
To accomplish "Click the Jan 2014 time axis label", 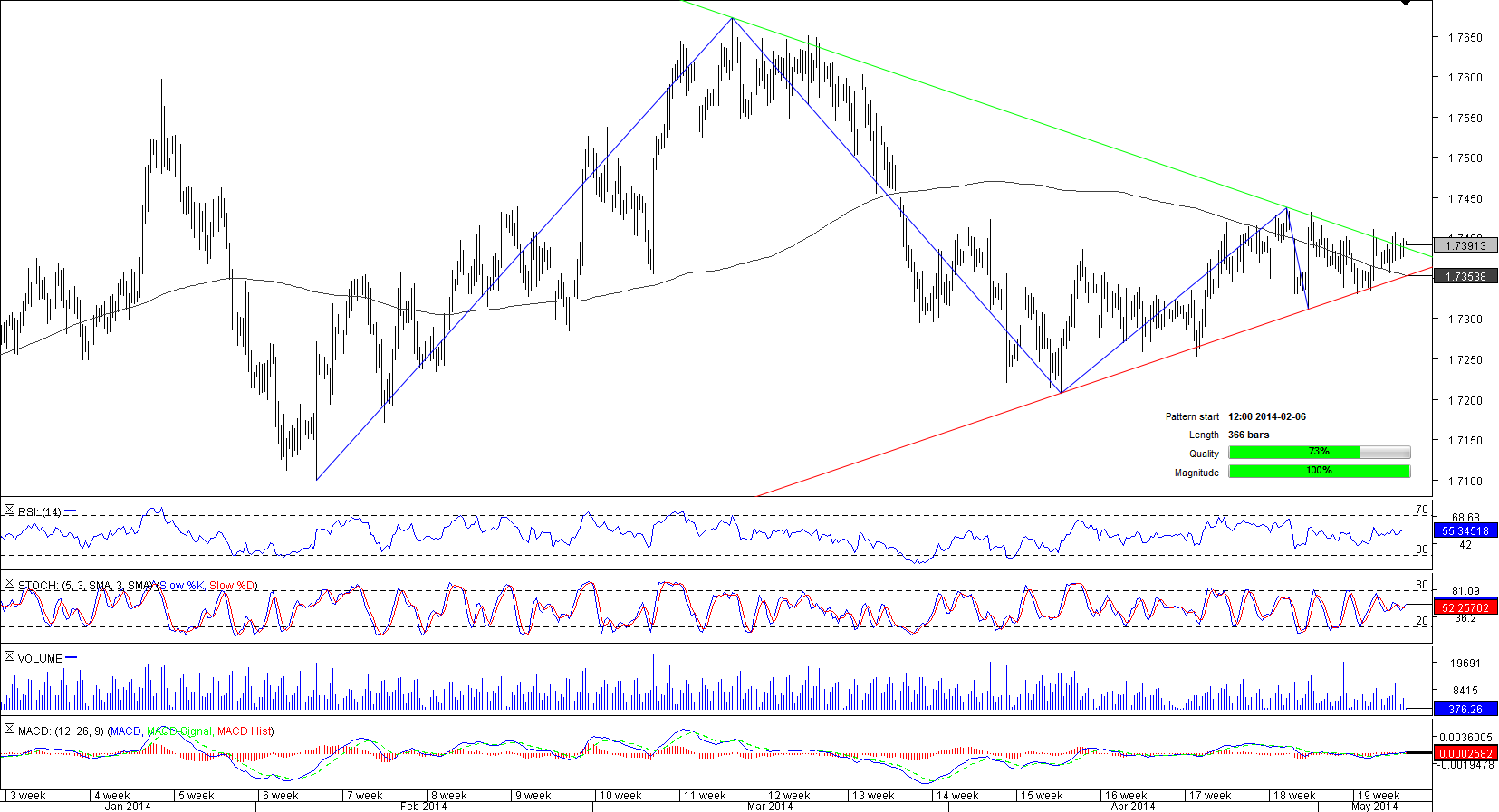I will [128, 807].
